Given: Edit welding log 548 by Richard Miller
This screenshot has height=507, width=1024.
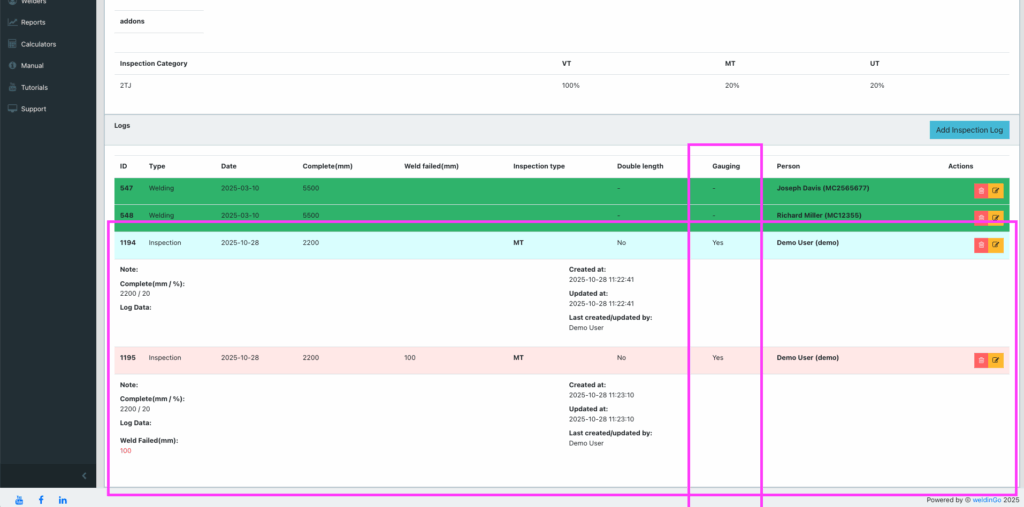Looking at the screenshot, I should tap(995, 217).
